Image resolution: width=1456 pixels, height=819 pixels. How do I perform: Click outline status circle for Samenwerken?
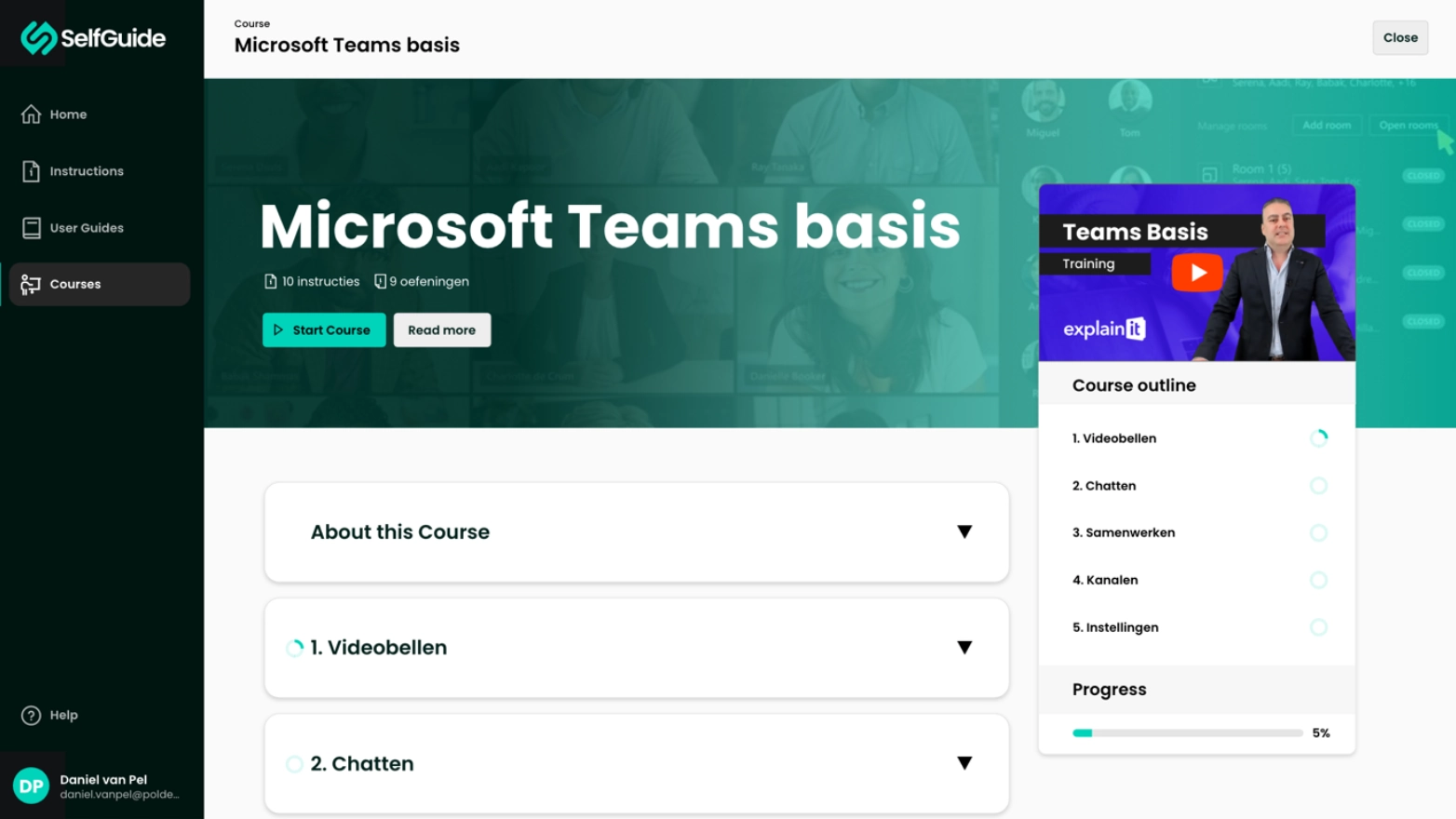1319,533
